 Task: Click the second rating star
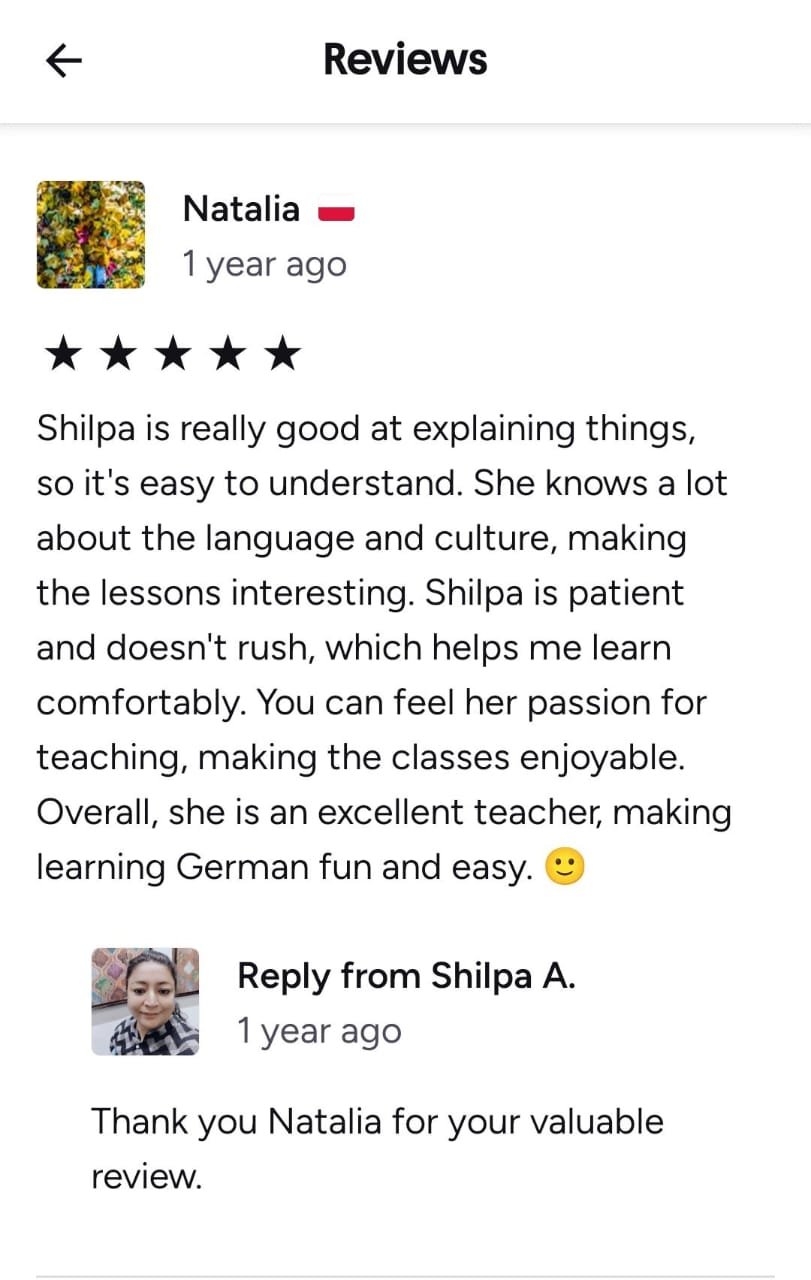pos(118,353)
